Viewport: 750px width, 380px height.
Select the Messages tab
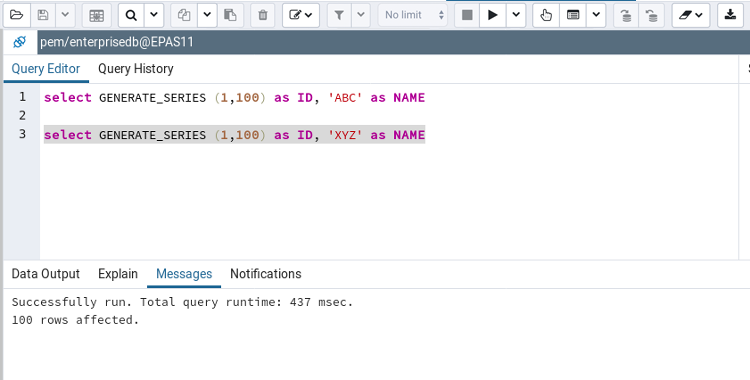pos(184,274)
